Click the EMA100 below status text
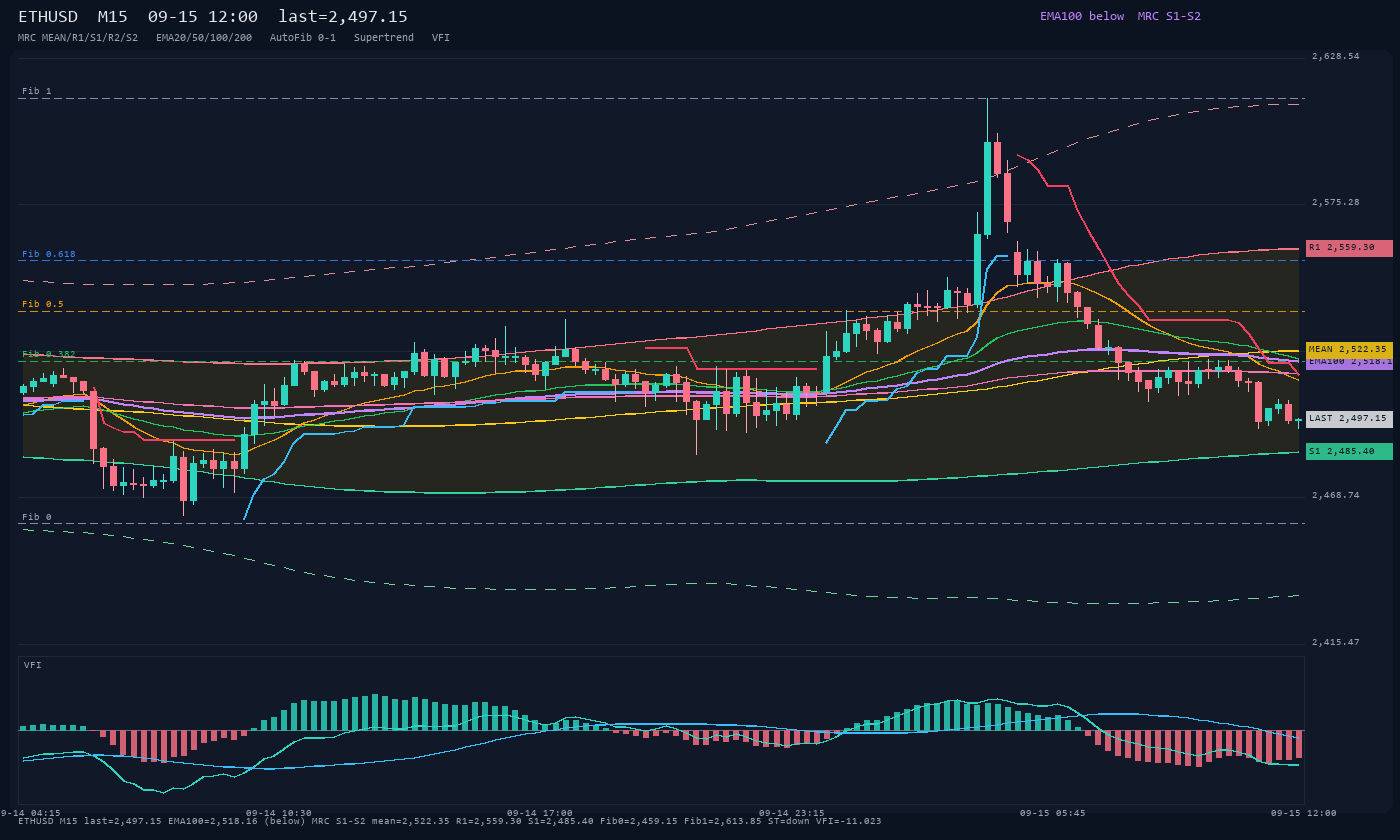1400x840 pixels. click(1082, 16)
